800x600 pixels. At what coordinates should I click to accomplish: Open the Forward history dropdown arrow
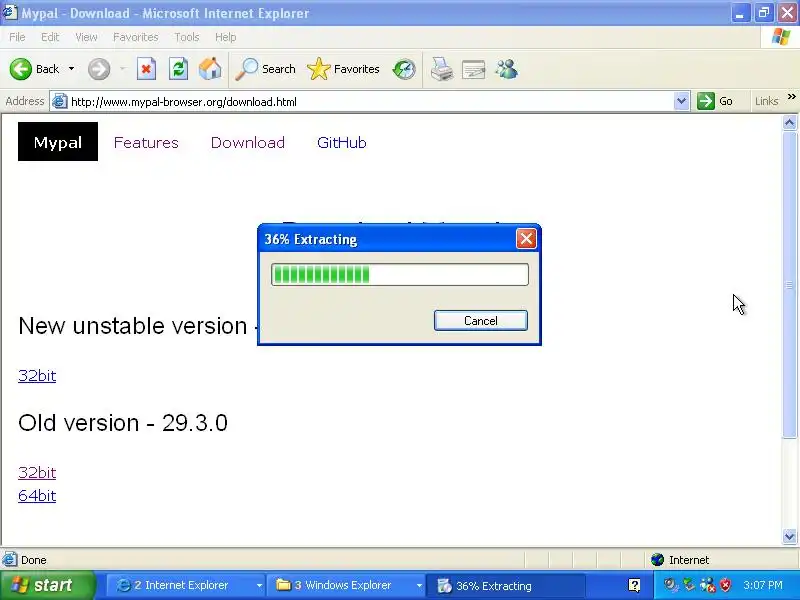tap(122, 69)
